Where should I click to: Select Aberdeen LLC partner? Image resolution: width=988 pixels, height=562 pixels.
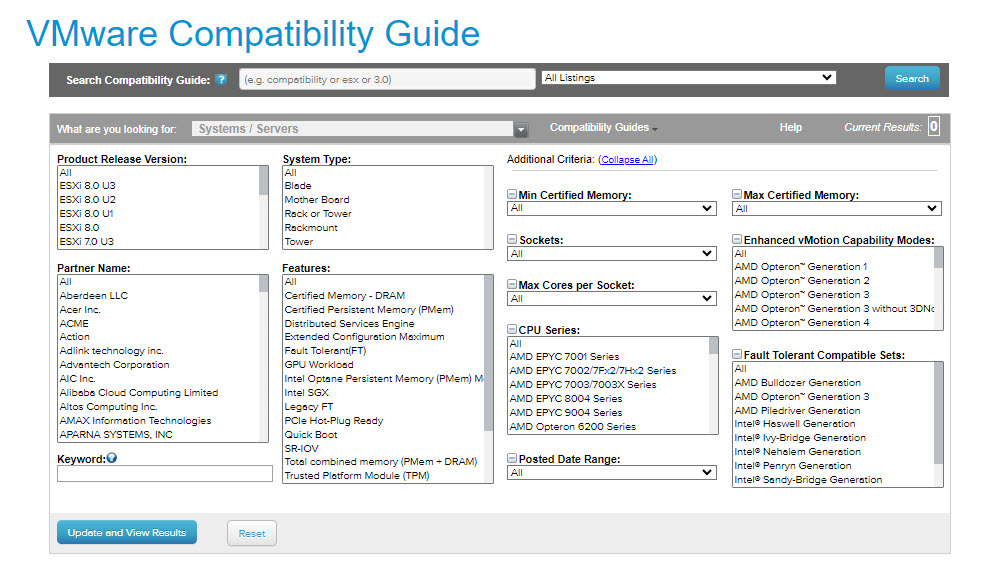tap(93, 295)
